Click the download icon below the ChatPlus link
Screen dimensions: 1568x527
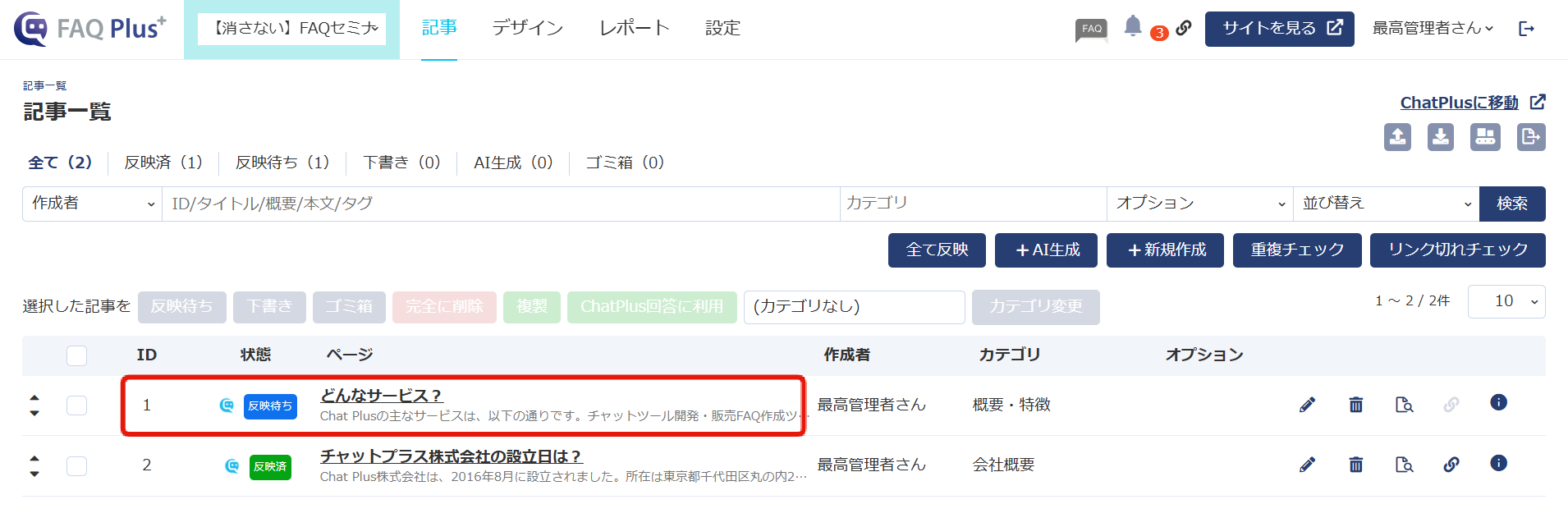point(1441,137)
